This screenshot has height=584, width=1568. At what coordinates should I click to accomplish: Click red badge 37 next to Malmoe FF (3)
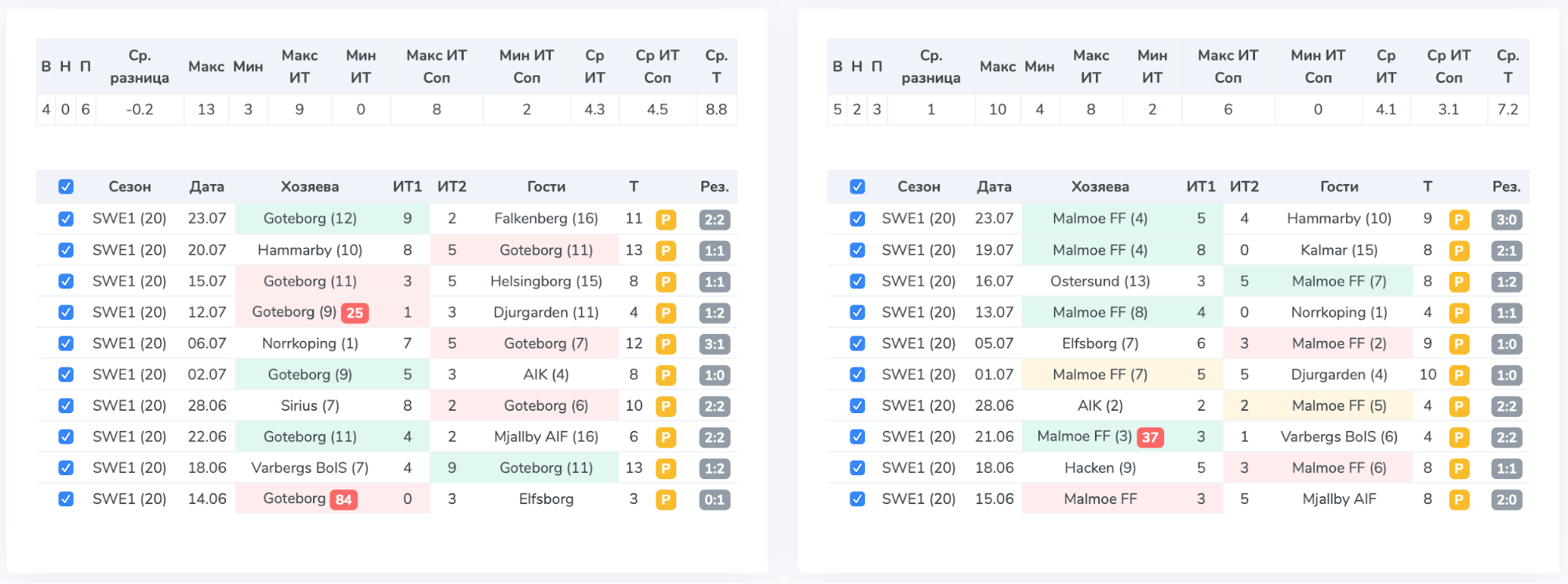click(x=1150, y=437)
